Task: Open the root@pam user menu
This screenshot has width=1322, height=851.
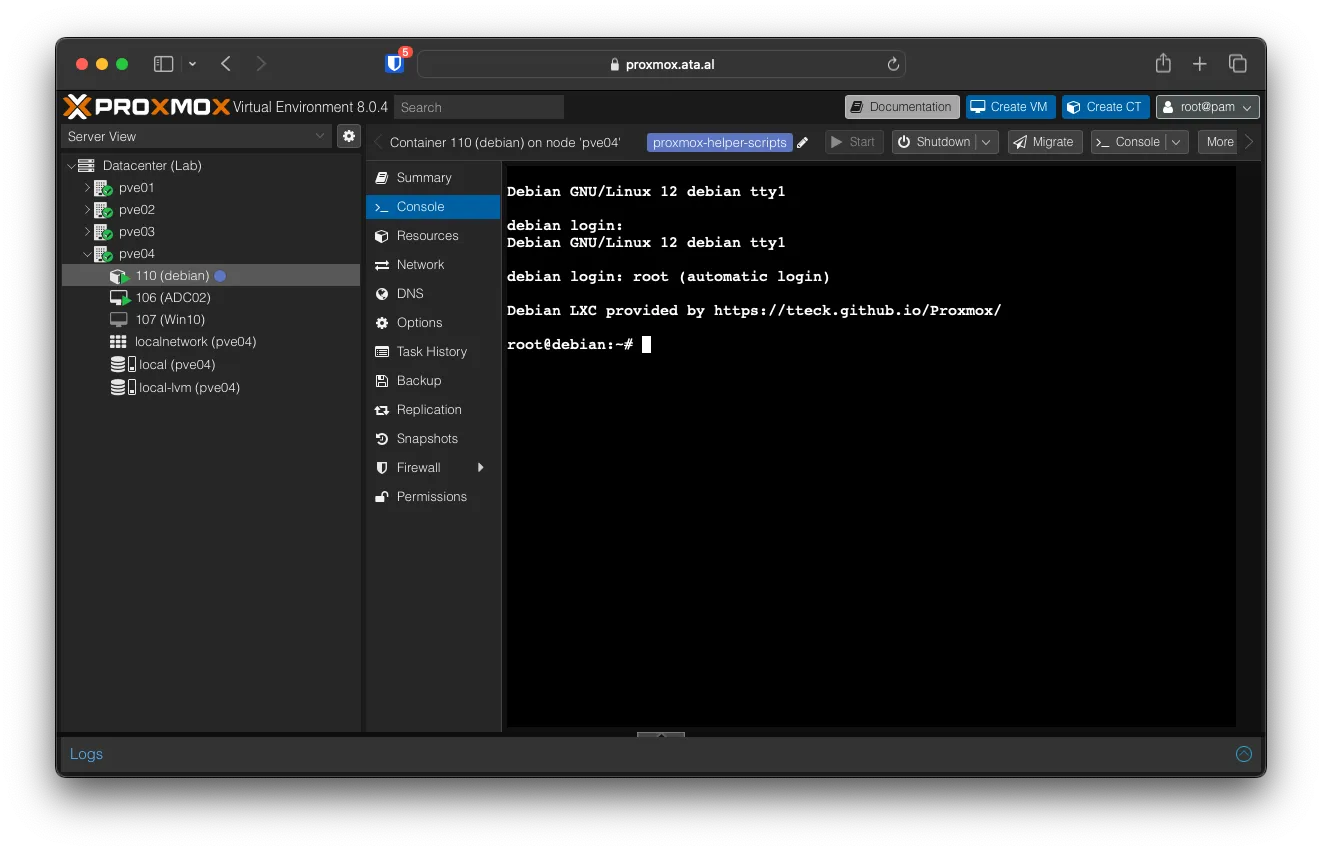Action: [1207, 107]
